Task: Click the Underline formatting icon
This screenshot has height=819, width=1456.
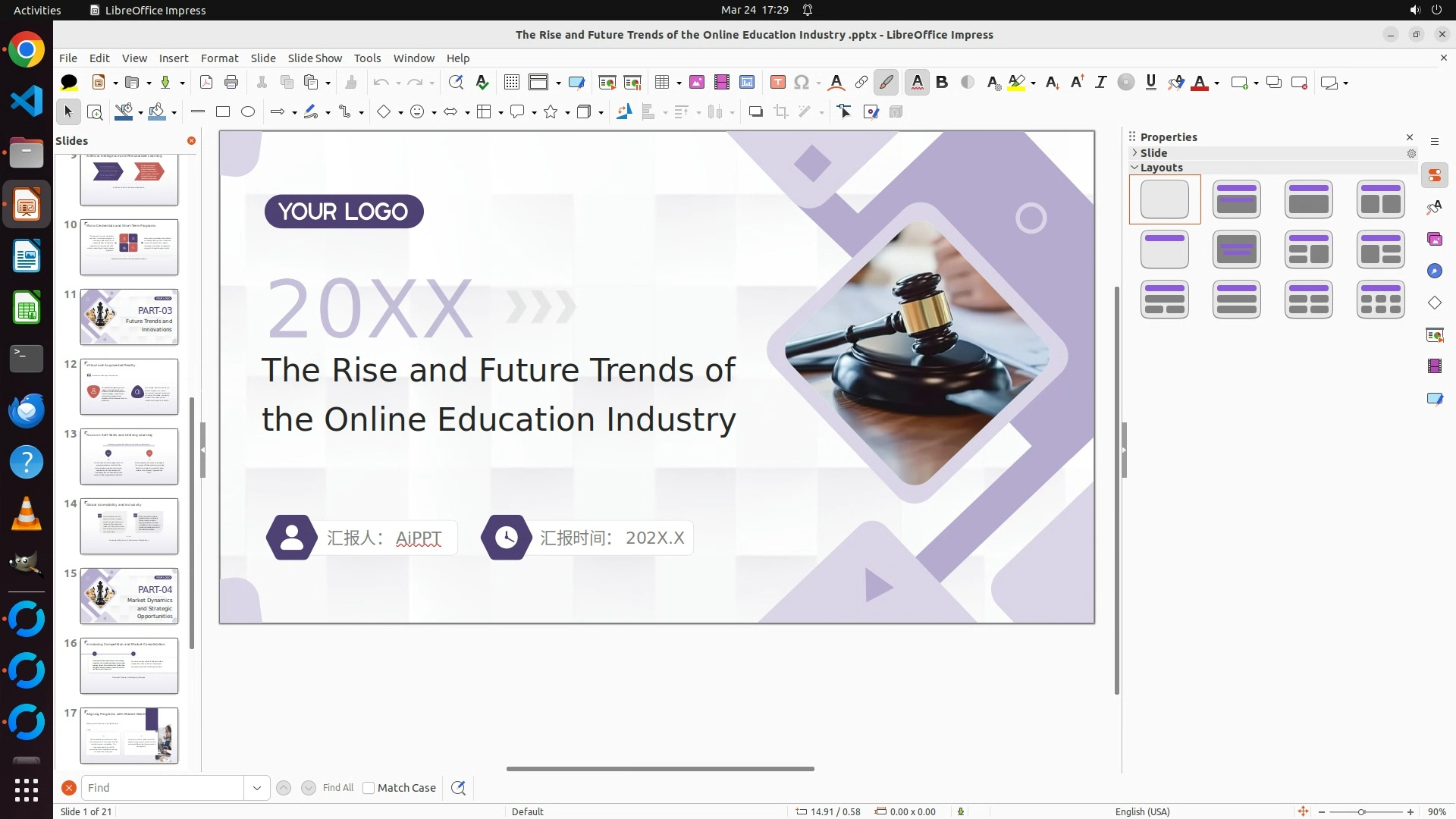Action: tap(1150, 83)
